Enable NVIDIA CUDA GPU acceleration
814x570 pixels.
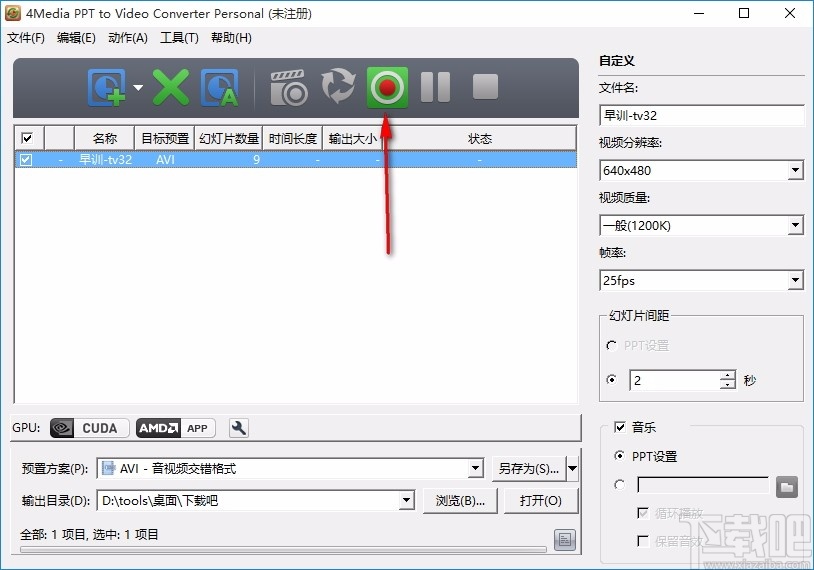point(89,428)
